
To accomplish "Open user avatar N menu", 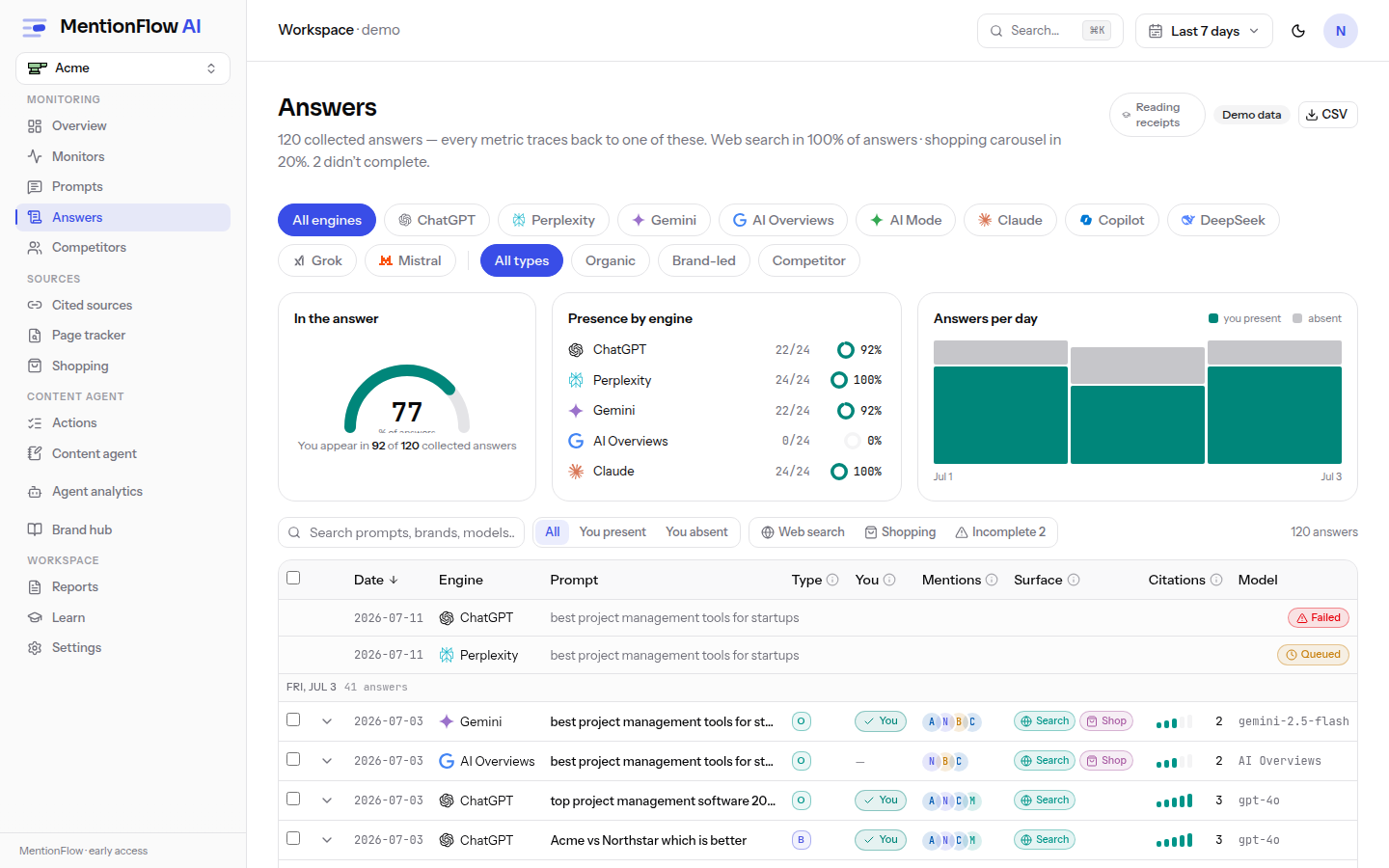I will coord(1341,31).
